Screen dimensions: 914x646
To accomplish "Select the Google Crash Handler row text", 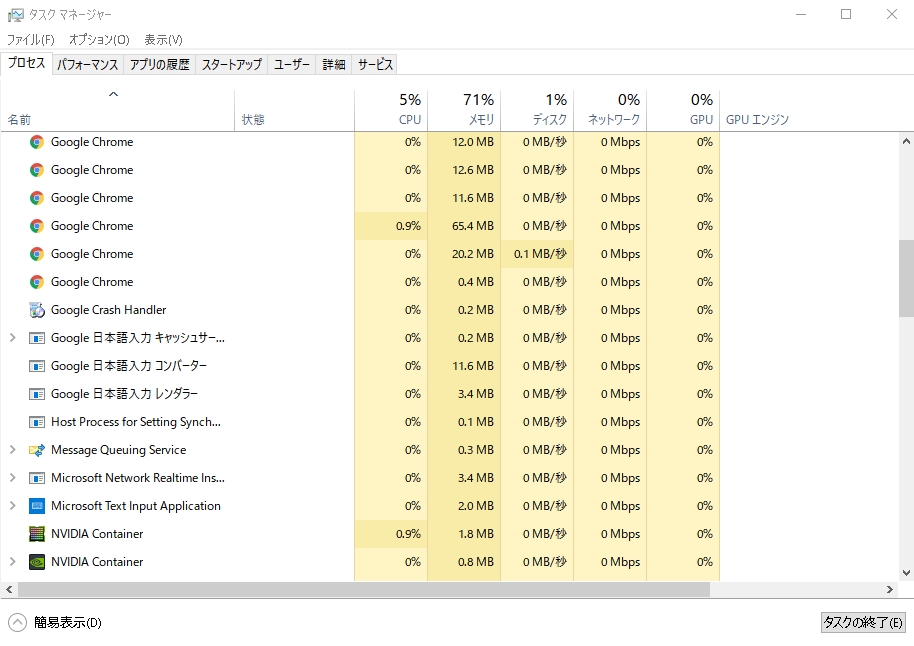I will coord(108,310).
